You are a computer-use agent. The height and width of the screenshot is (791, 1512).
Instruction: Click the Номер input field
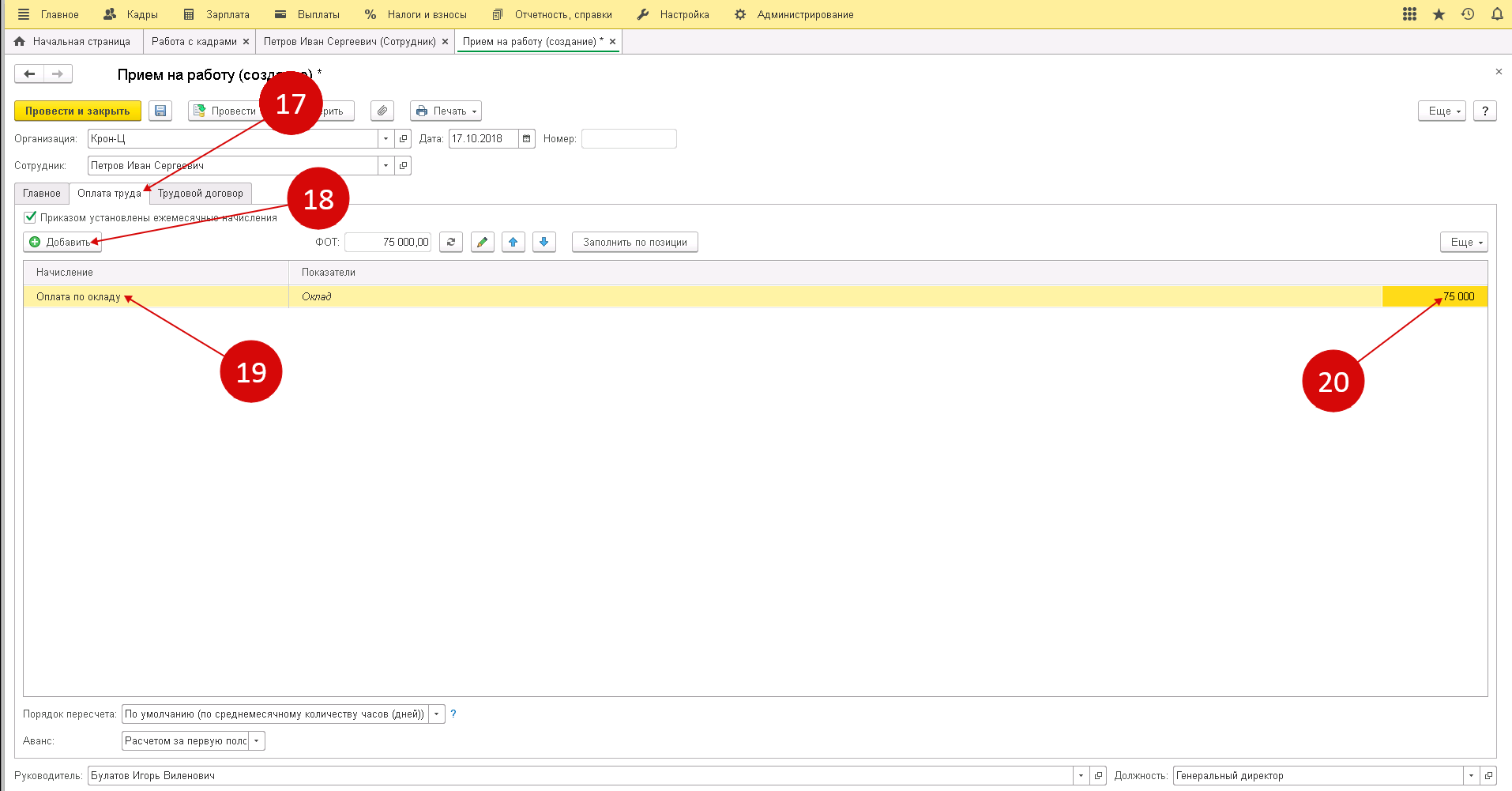[x=629, y=139]
